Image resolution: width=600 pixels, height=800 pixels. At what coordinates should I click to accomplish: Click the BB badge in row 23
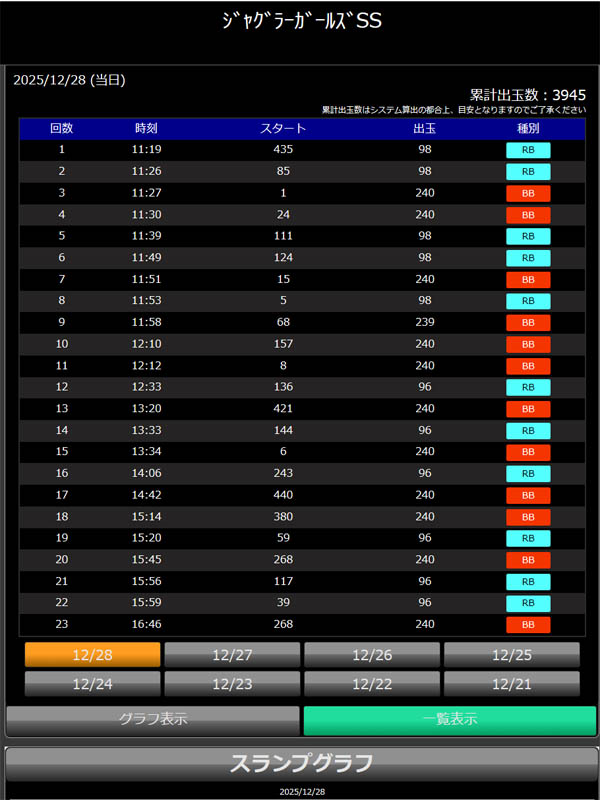[x=528, y=625]
